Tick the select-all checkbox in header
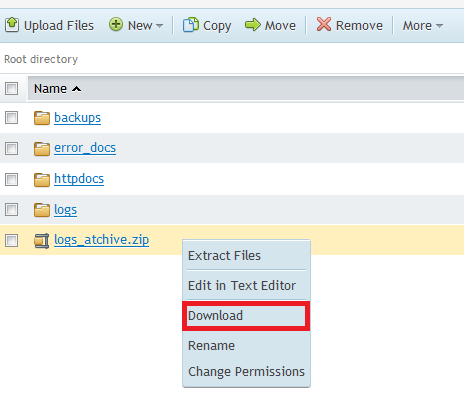This screenshot has width=464, height=402. [x=12, y=89]
